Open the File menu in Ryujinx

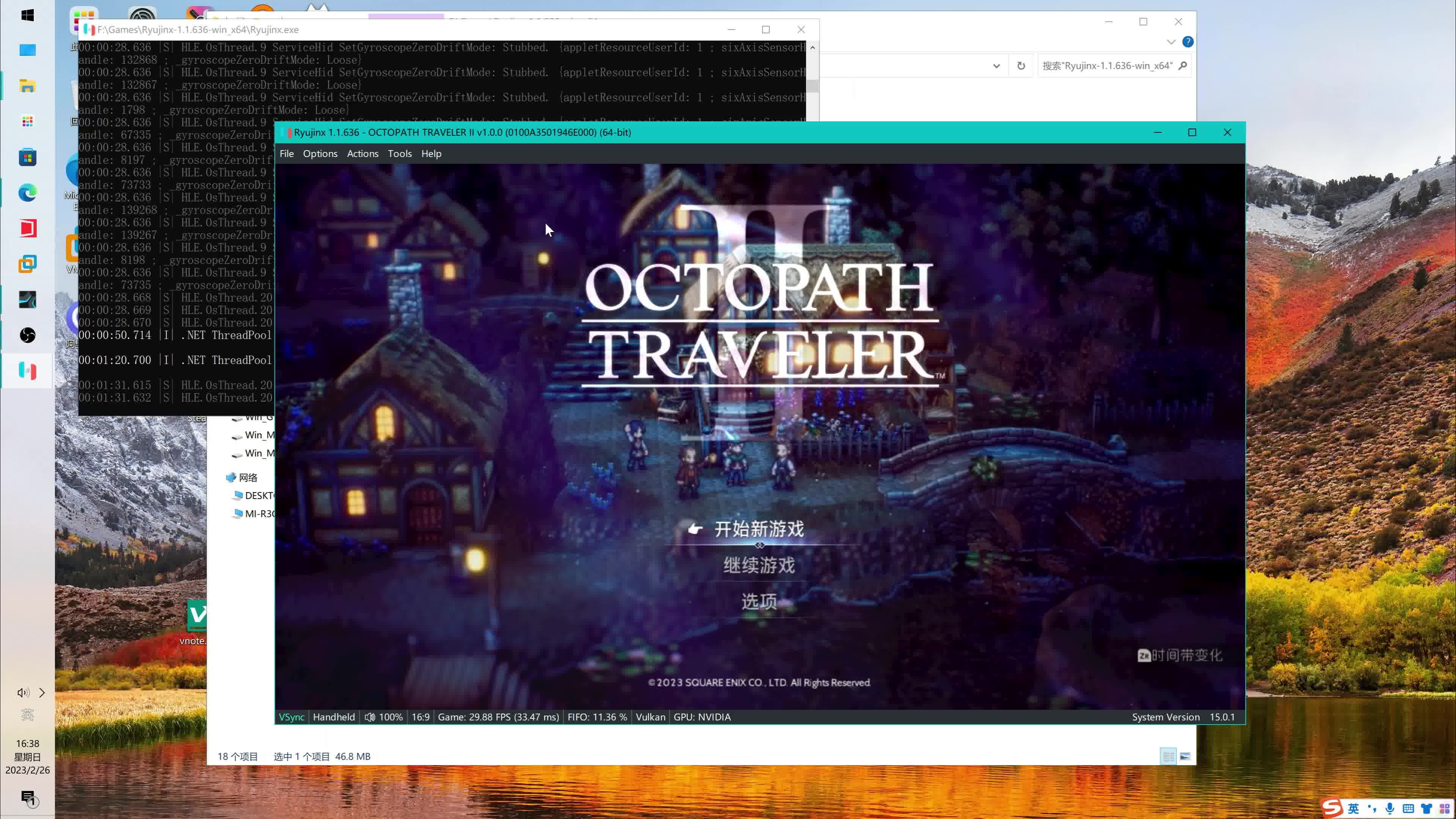pyautogui.click(x=287, y=154)
